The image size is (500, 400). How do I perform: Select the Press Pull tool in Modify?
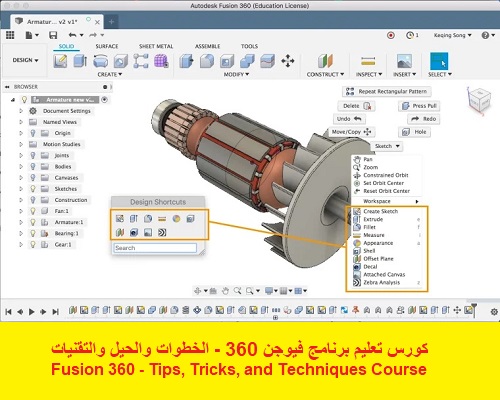click(x=186, y=61)
